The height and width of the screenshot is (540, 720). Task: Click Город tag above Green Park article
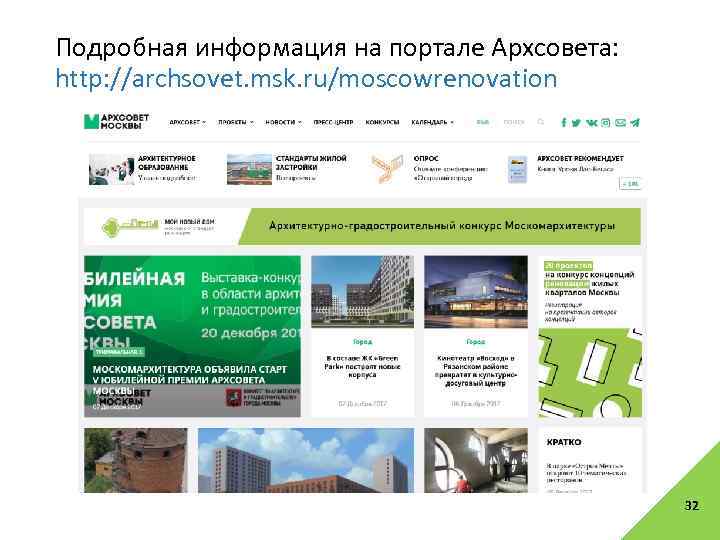point(362,342)
